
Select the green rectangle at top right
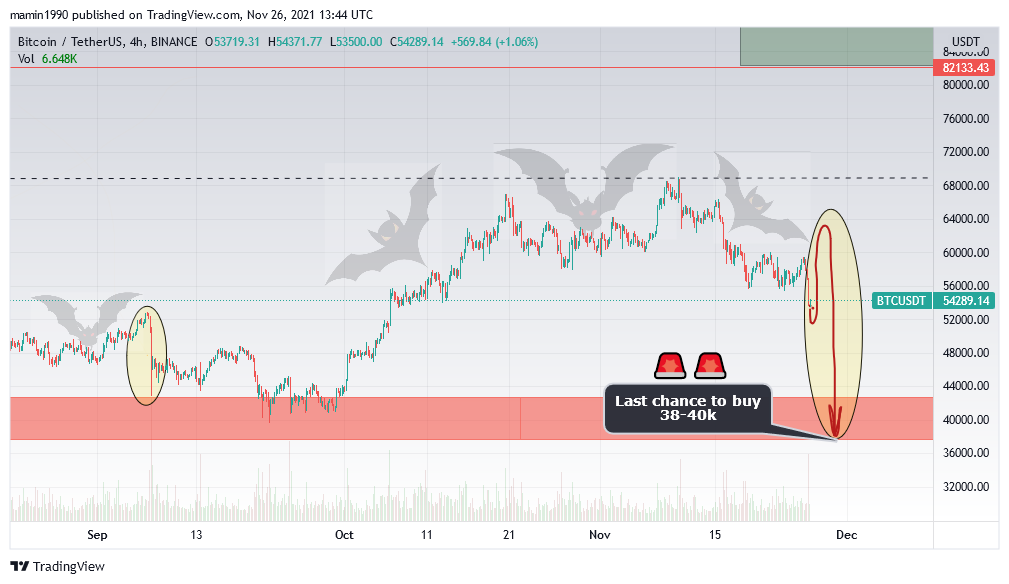pos(837,46)
